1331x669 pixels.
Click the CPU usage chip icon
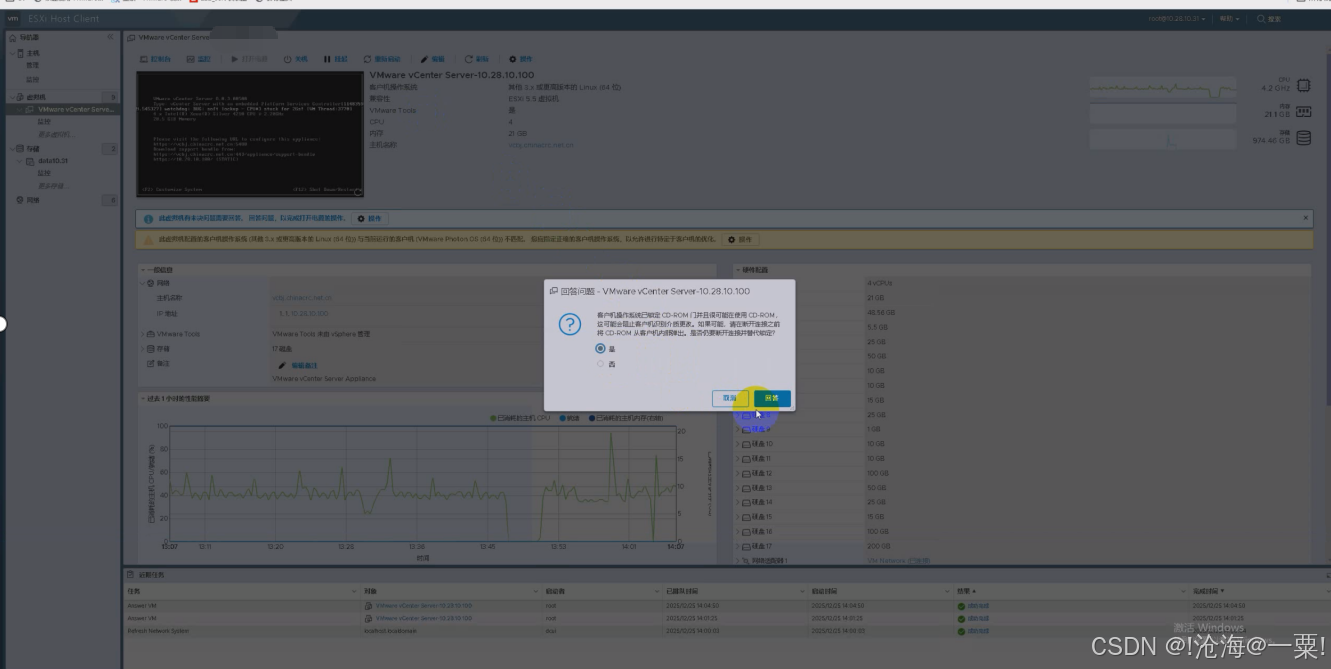[1303, 86]
